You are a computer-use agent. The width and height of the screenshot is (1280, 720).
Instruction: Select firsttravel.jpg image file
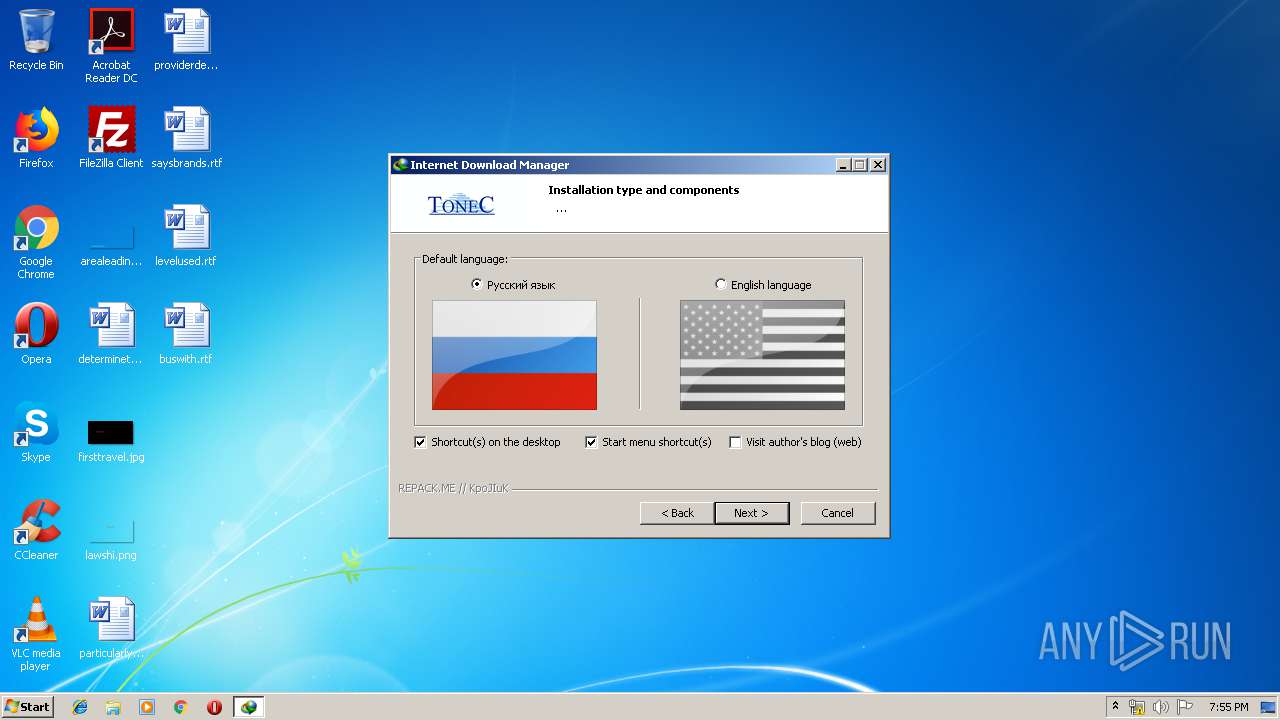(x=111, y=441)
